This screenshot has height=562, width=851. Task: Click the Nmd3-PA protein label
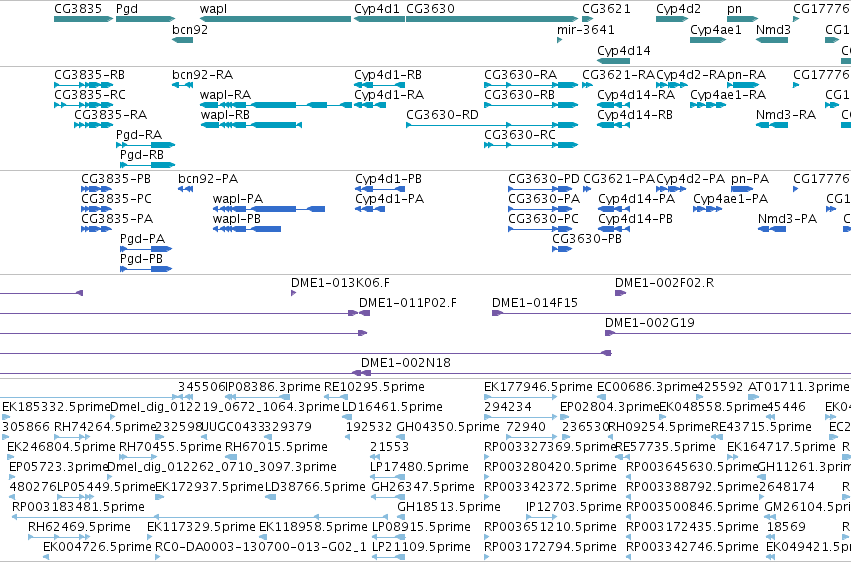pos(788,219)
